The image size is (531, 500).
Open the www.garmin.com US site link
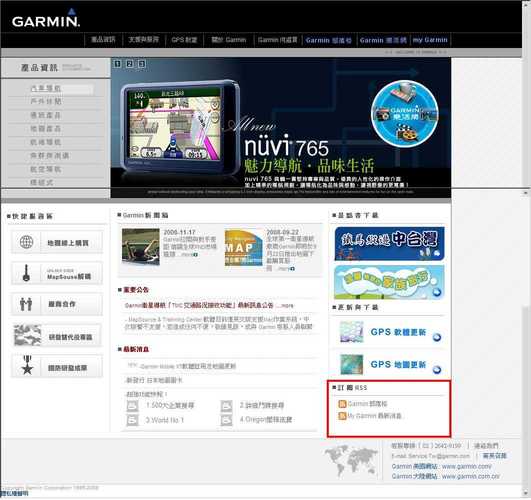coord(467,466)
